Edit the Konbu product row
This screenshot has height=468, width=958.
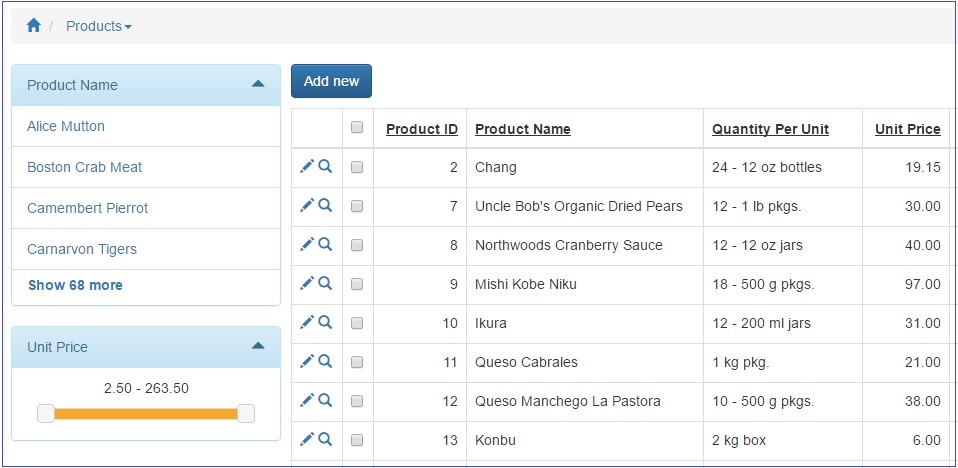[x=307, y=439]
